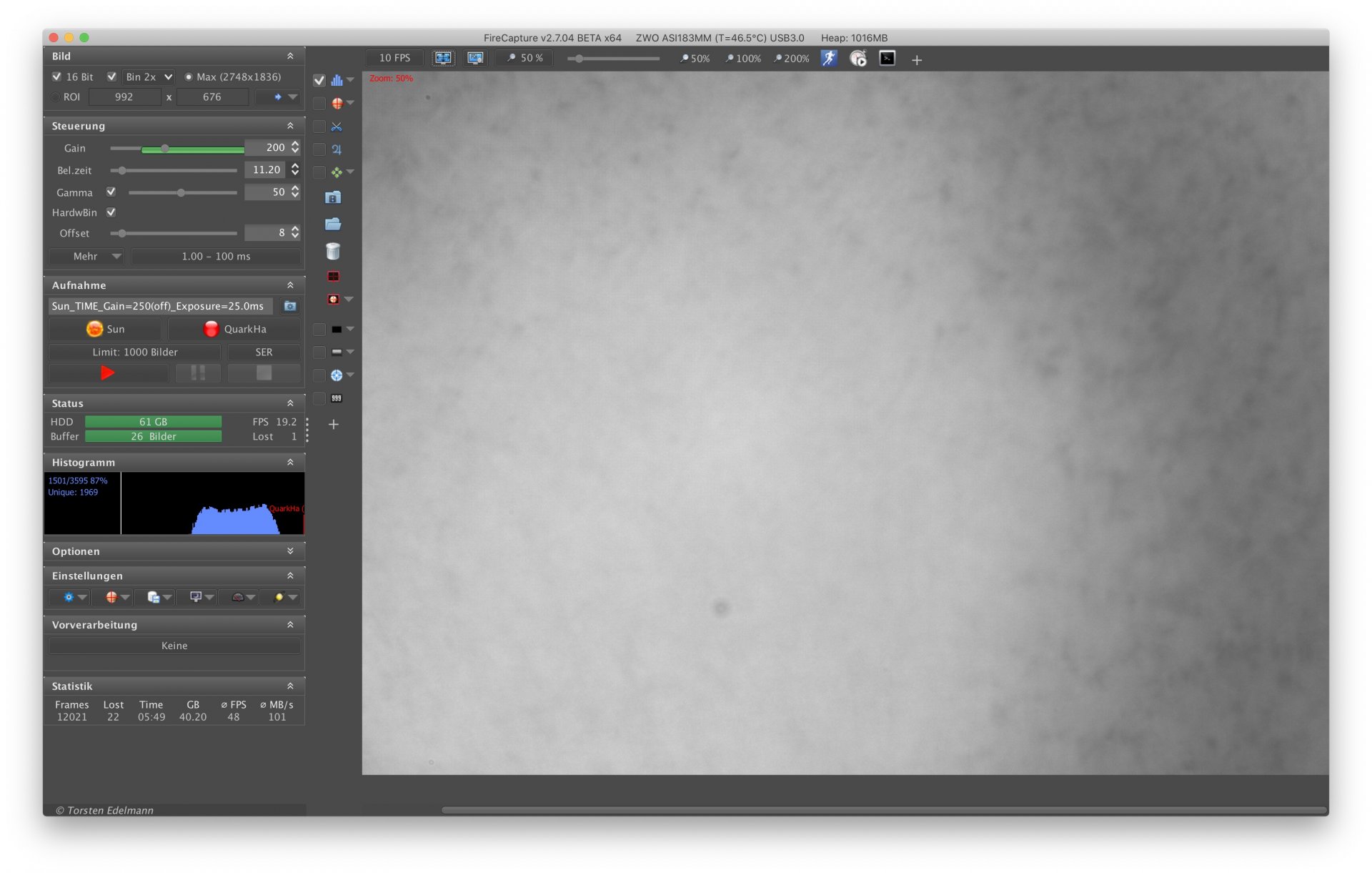This screenshot has height=873, width=1372.
Task: Open the Bin 2x dropdown
Action: (148, 77)
